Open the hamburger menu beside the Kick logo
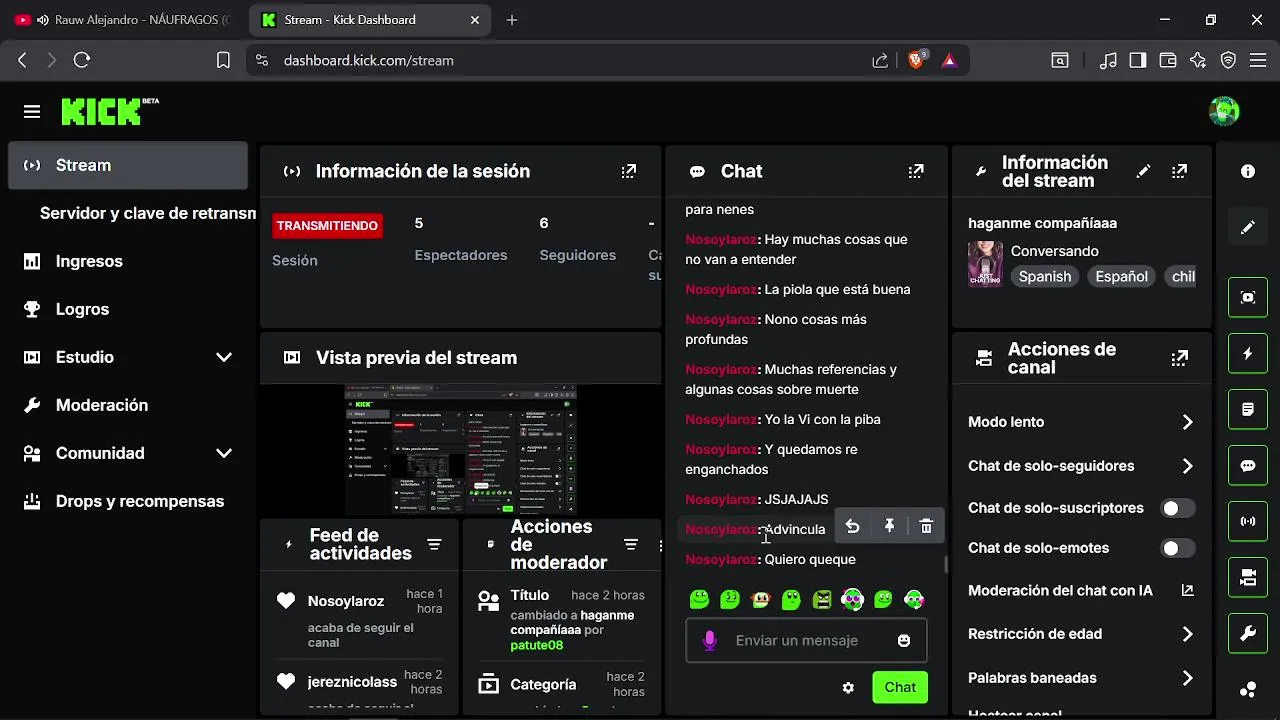 click(32, 112)
